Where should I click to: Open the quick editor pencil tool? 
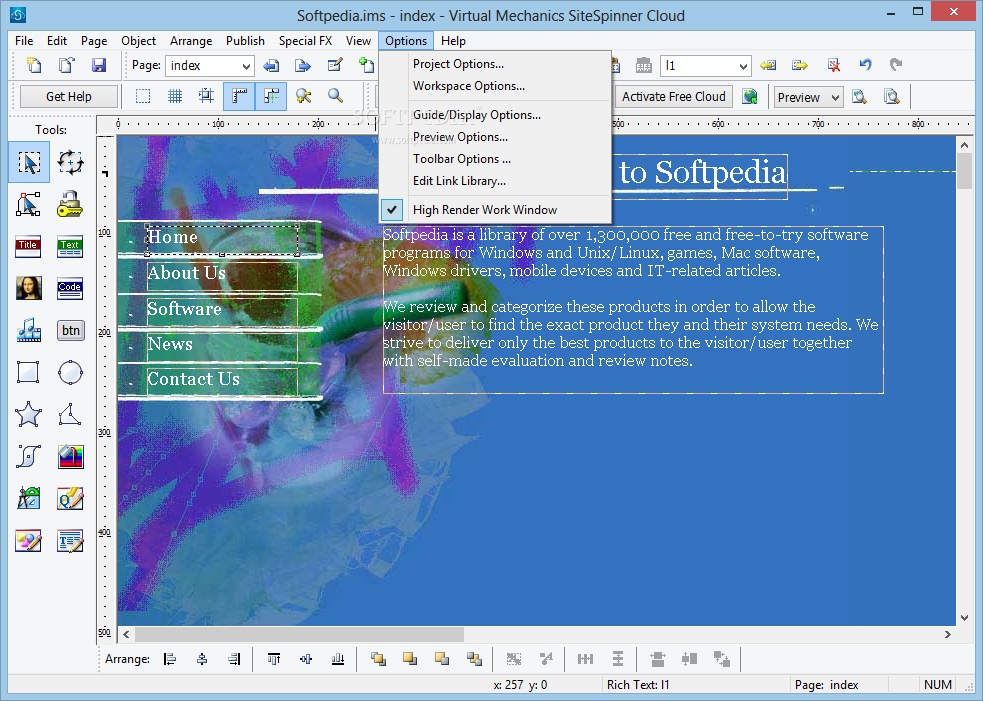coord(70,498)
